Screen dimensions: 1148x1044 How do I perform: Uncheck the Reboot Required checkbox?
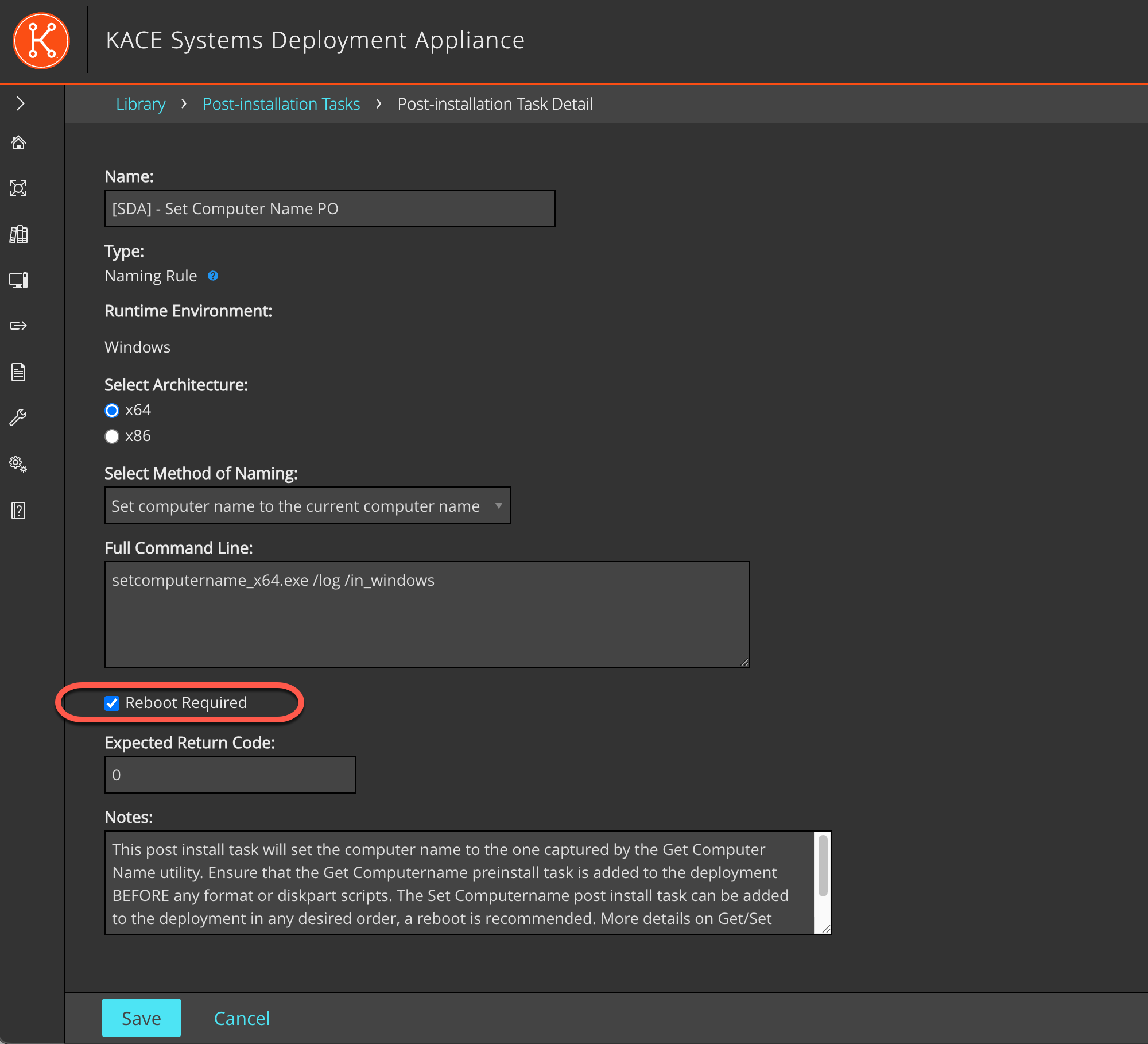pyautogui.click(x=112, y=702)
